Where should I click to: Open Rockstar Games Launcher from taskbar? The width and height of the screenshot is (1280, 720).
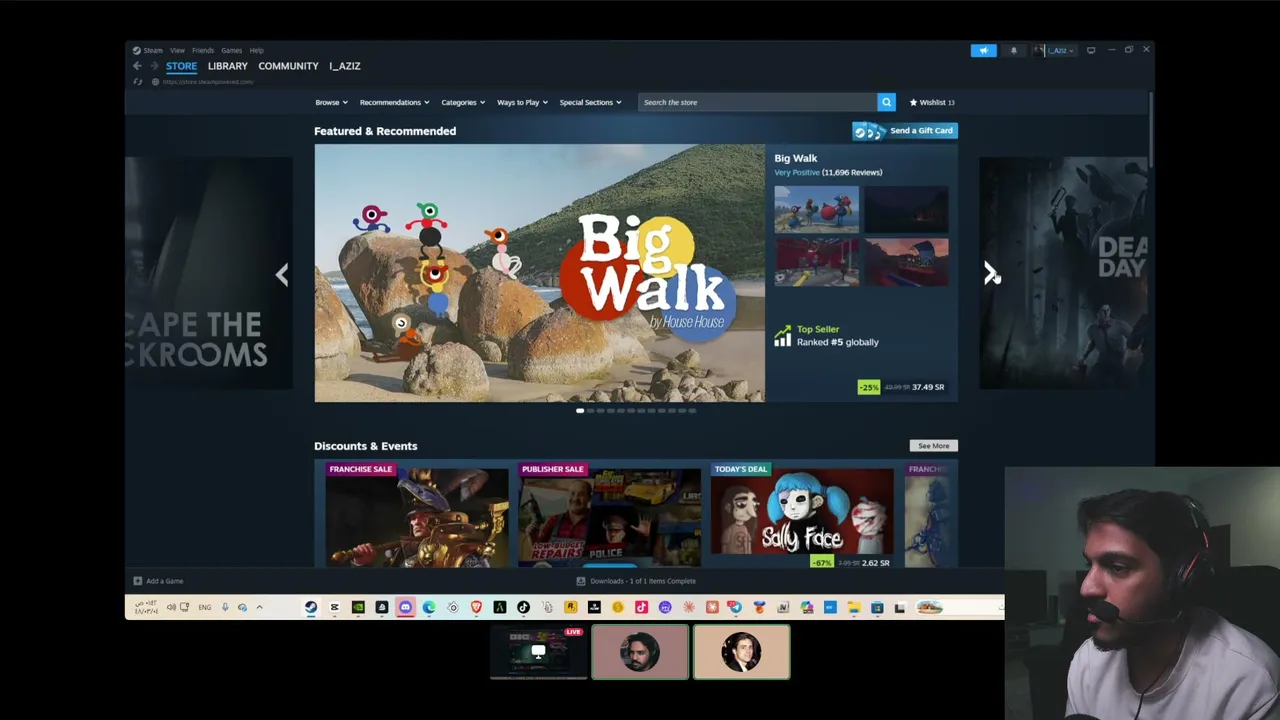pyautogui.click(x=570, y=607)
